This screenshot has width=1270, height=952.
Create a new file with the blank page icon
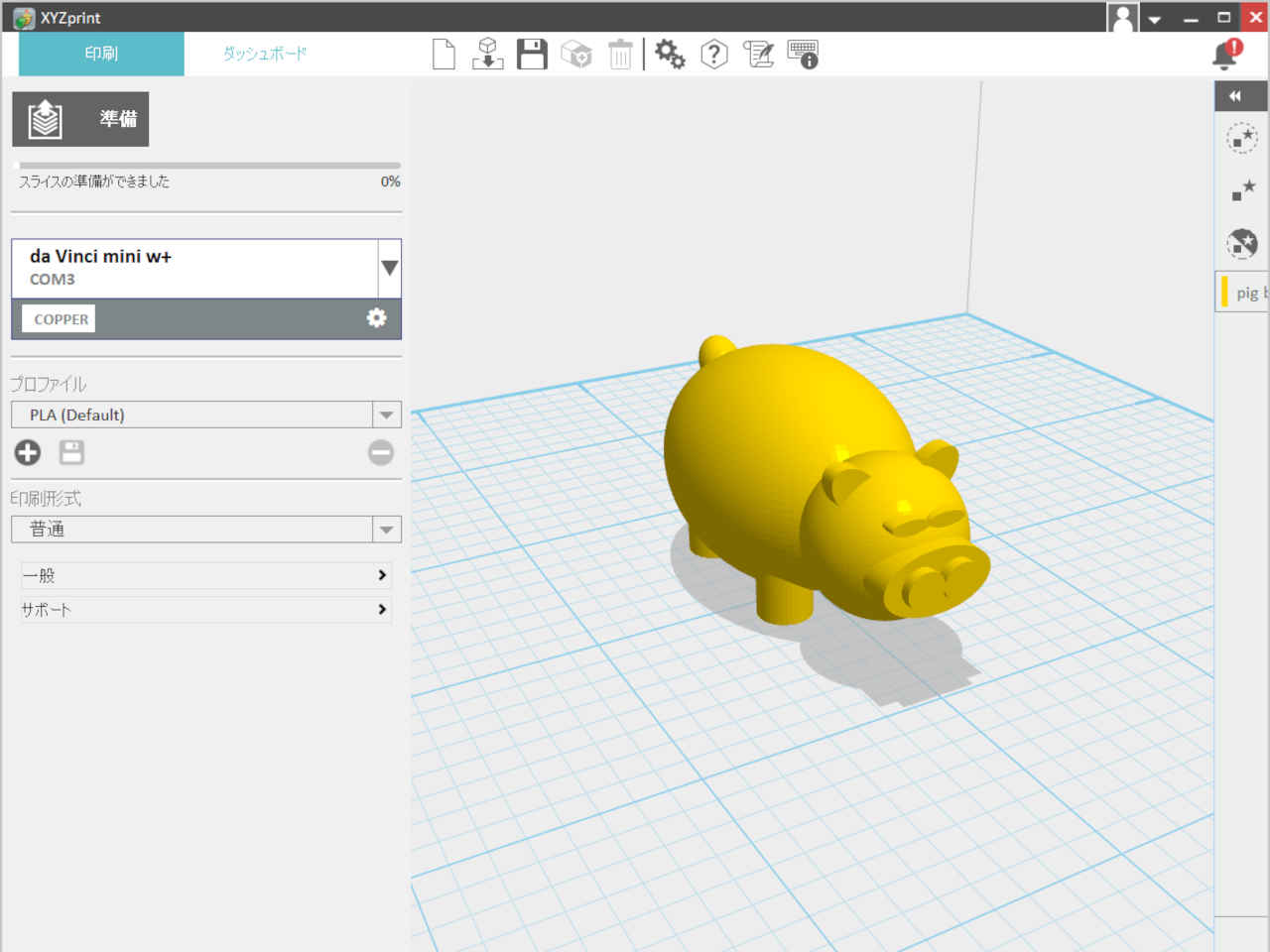444,55
